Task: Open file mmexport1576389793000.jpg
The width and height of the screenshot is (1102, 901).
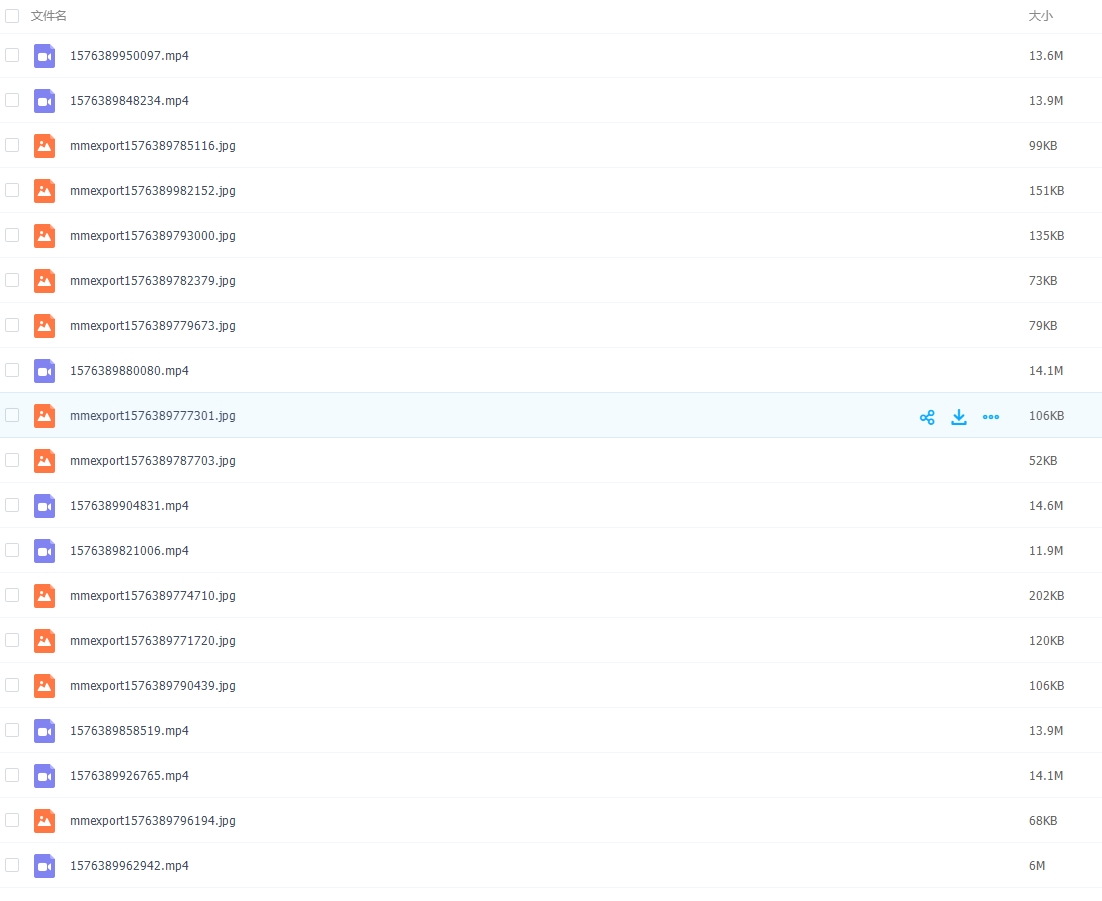Action: point(153,236)
